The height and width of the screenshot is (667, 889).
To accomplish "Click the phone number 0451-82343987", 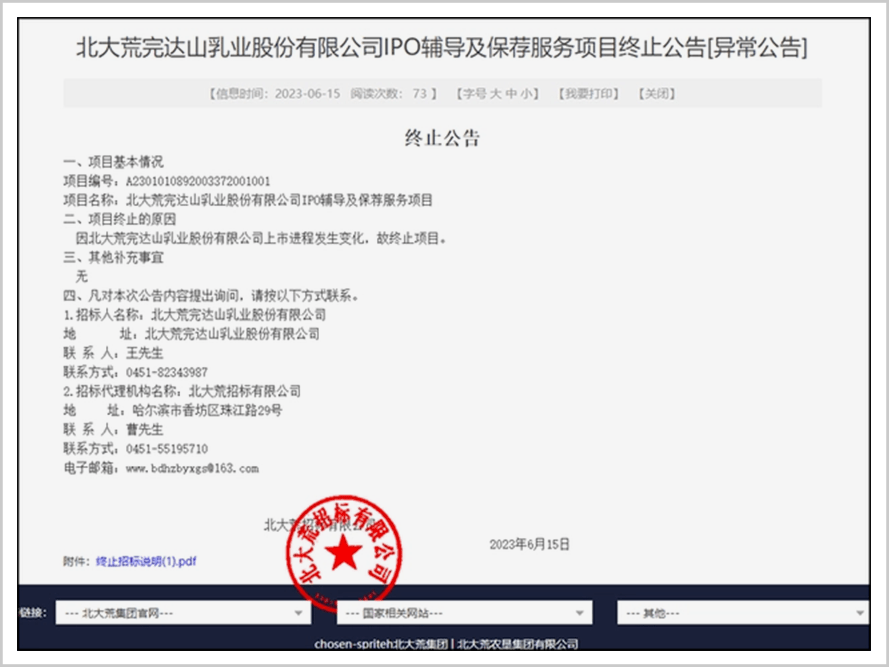I will 166,372.
